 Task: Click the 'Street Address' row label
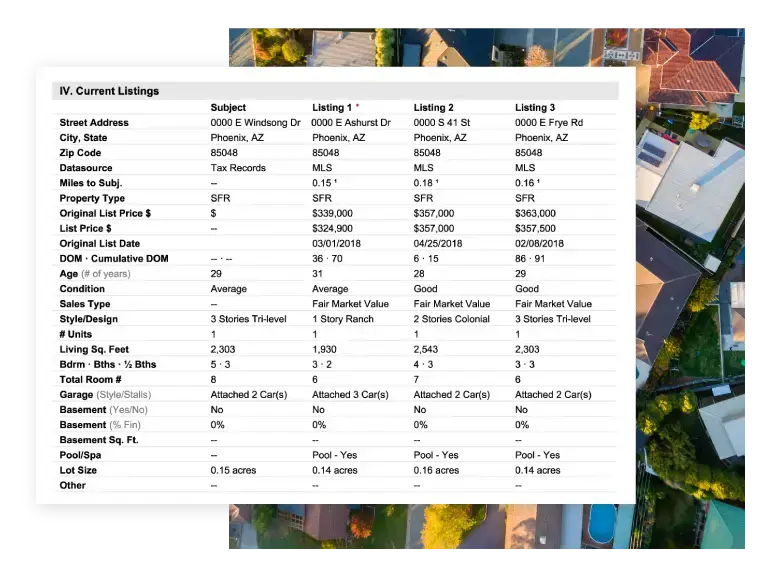[94, 123]
